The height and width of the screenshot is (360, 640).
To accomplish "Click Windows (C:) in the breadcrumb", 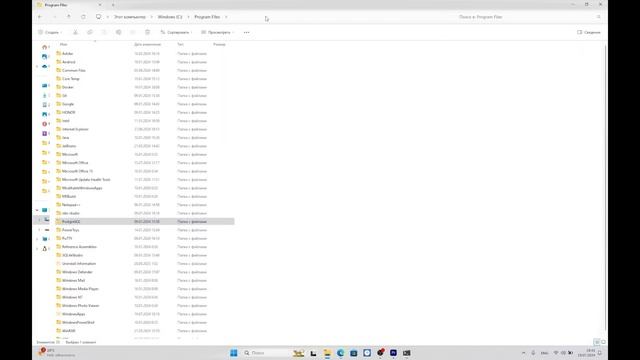I will 170,17.
